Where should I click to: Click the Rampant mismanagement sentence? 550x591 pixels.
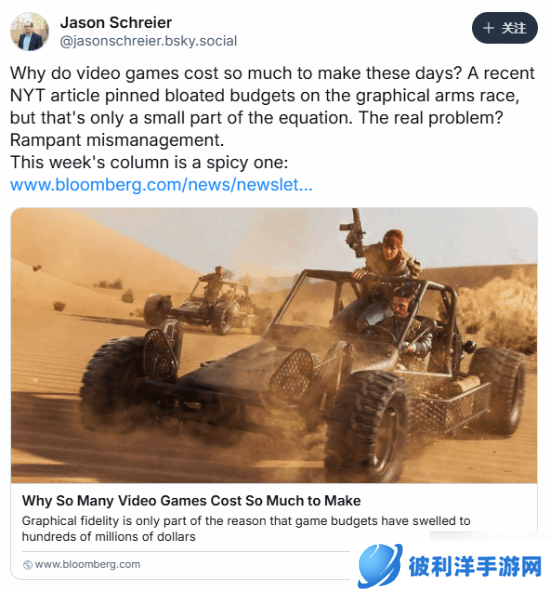tap(117, 140)
